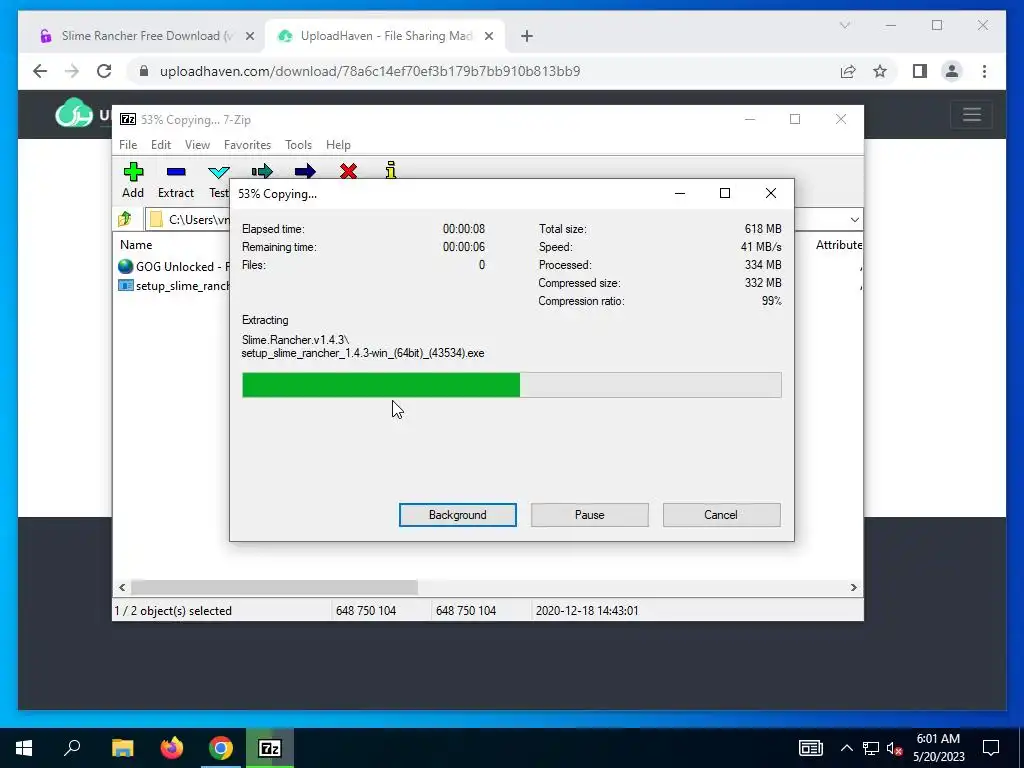This screenshot has width=1024, height=768.
Task: Click the scroll left arrow in 7-Zip
Action: tap(122, 587)
